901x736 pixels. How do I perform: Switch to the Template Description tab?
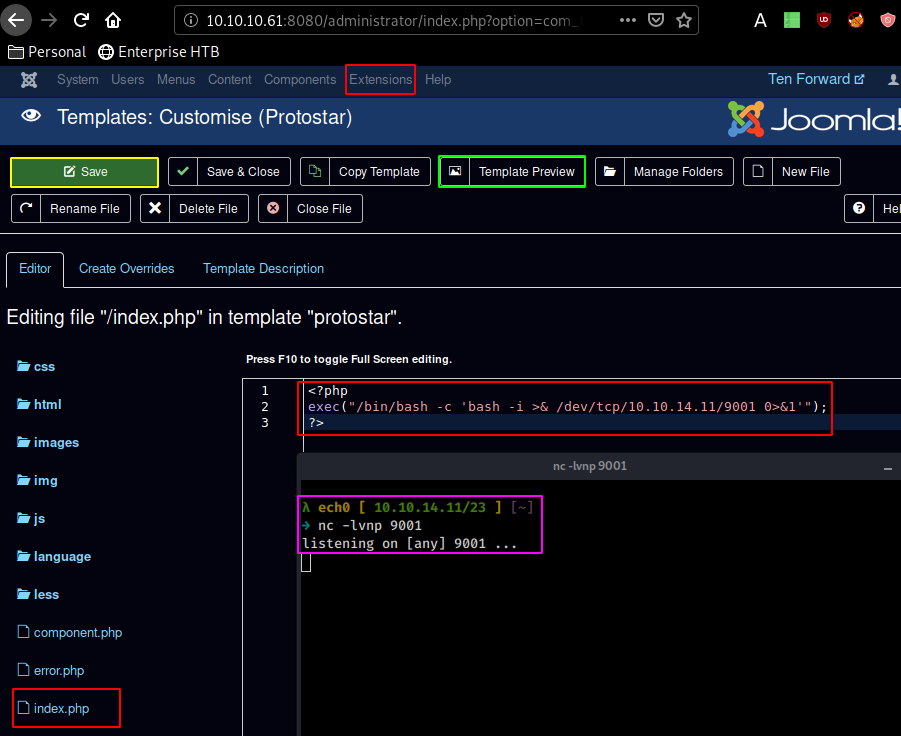pyautogui.click(x=263, y=269)
